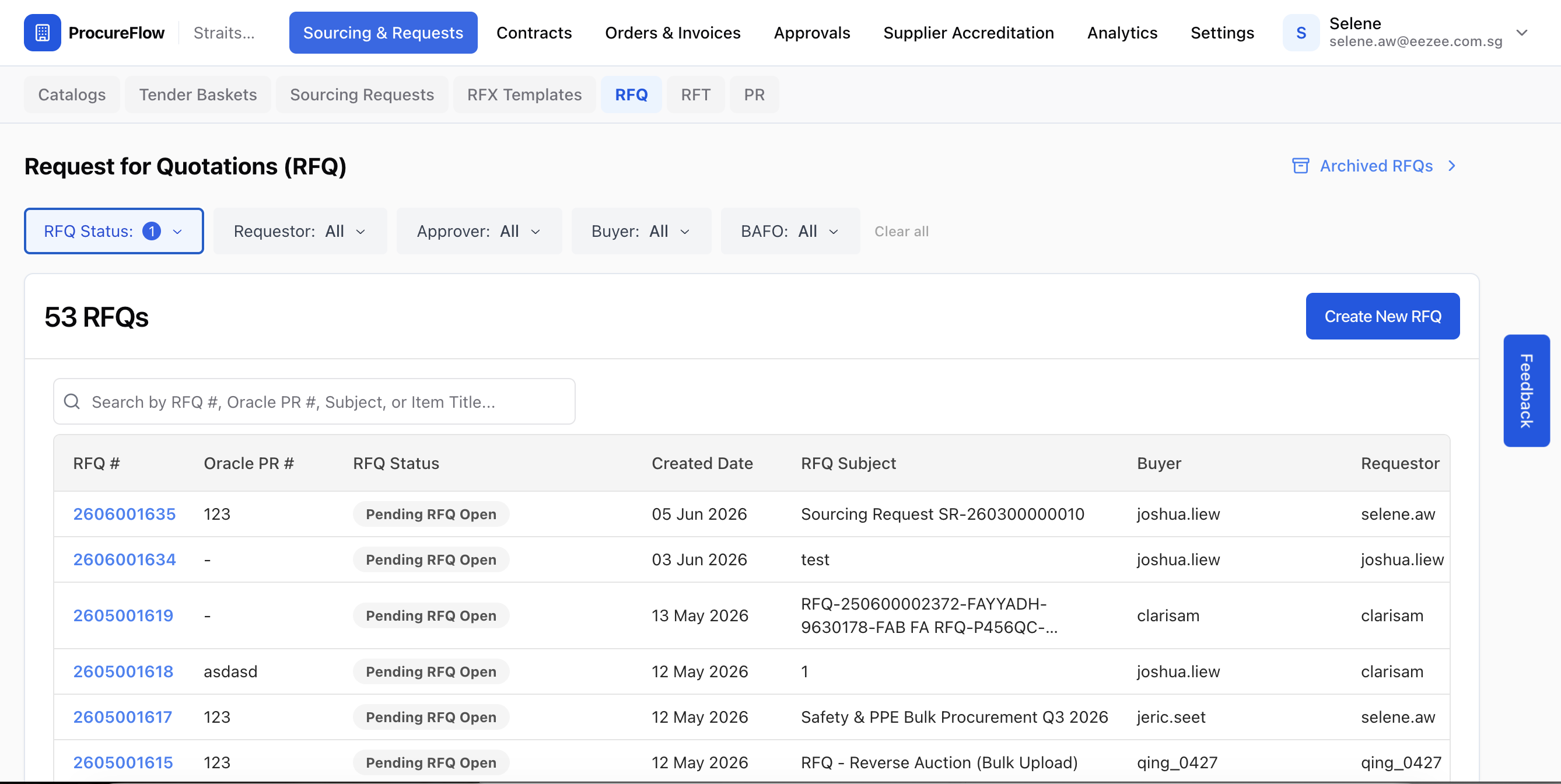Click subject 'RFQ - Reverse Auction (Bulk Upload)'
Image resolution: width=1561 pixels, height=784 pixels.
pos(939,762)
